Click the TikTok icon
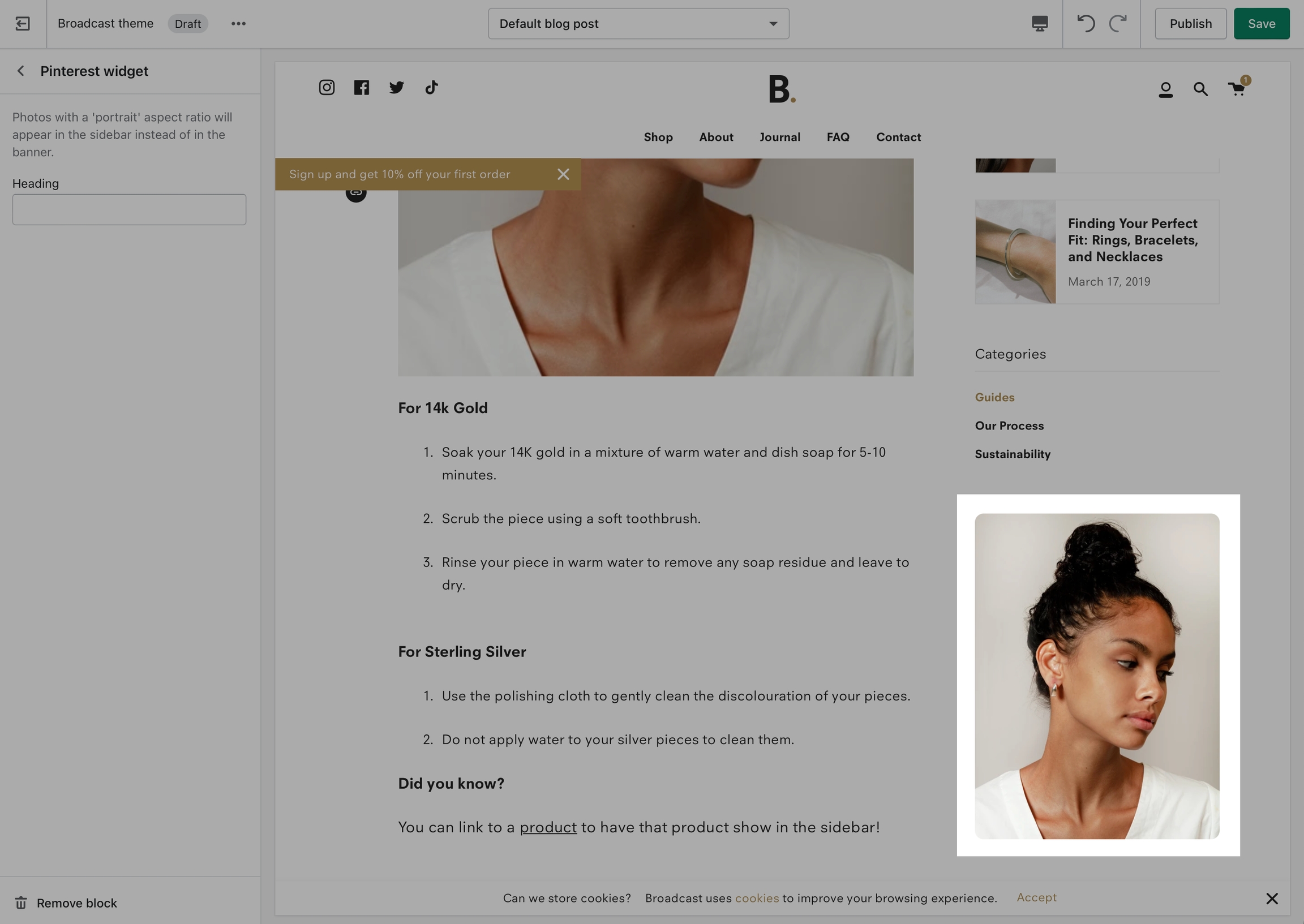Viewport: 1304px width, 924px height. tap(431, 87)
